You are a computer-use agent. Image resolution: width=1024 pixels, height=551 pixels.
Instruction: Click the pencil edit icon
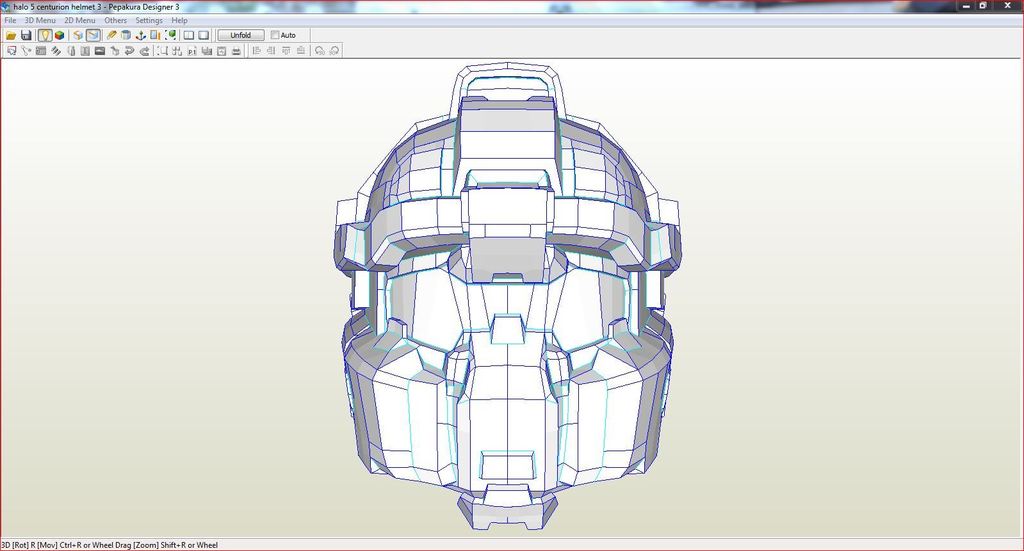[x=112, y=35]
